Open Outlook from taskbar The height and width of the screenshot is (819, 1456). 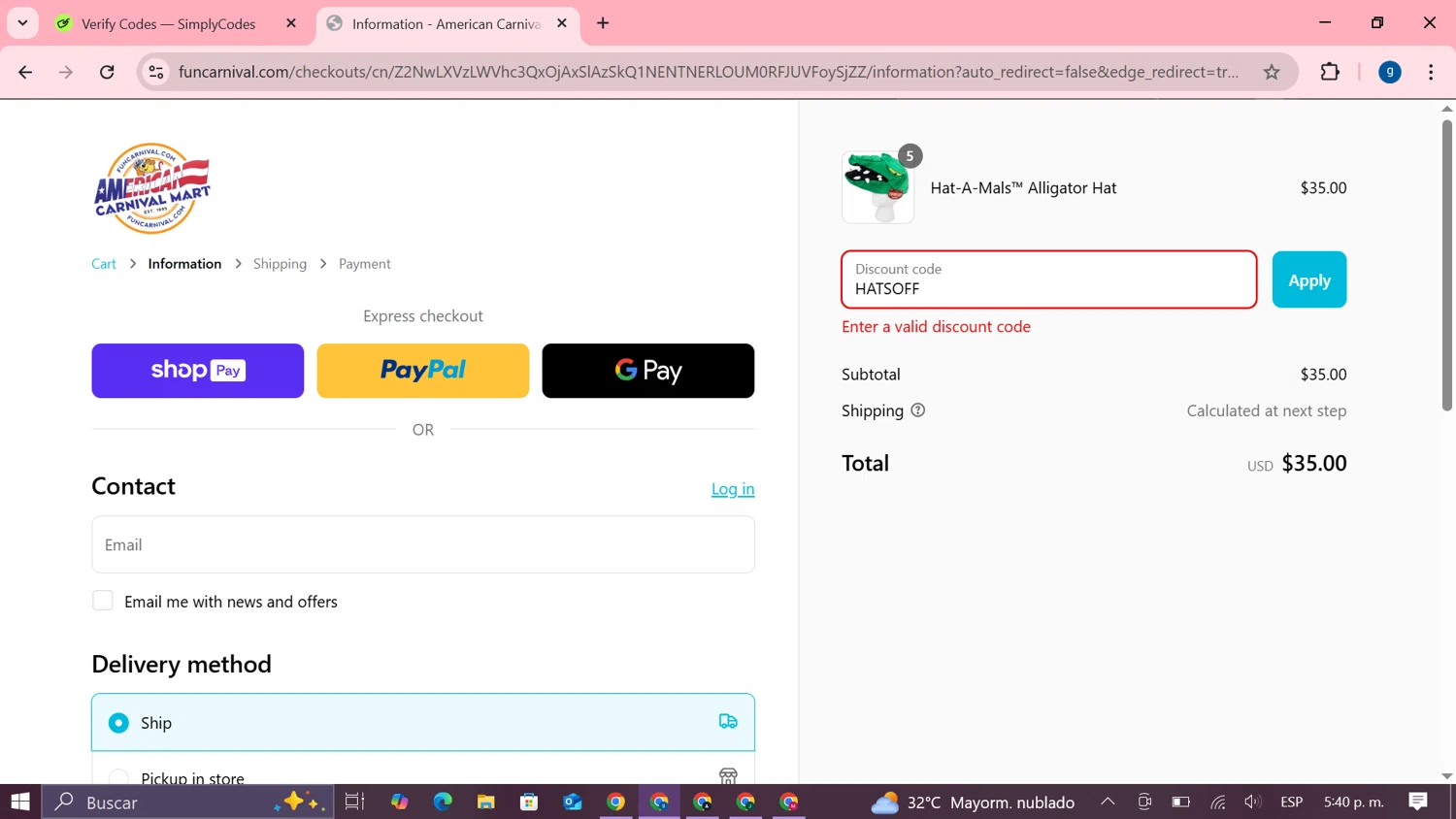point(573,802)
